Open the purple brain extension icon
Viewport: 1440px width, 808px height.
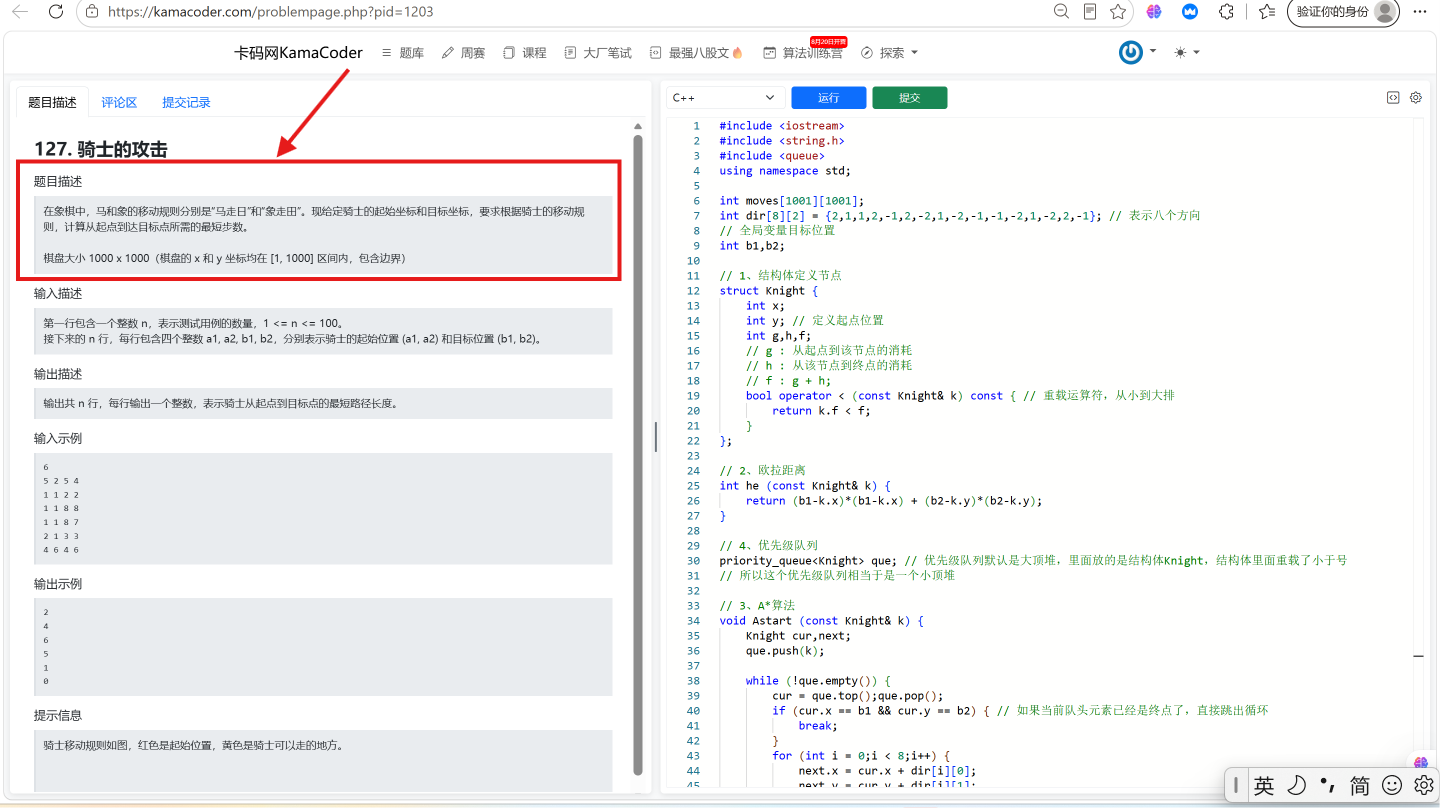point(1154,12)
